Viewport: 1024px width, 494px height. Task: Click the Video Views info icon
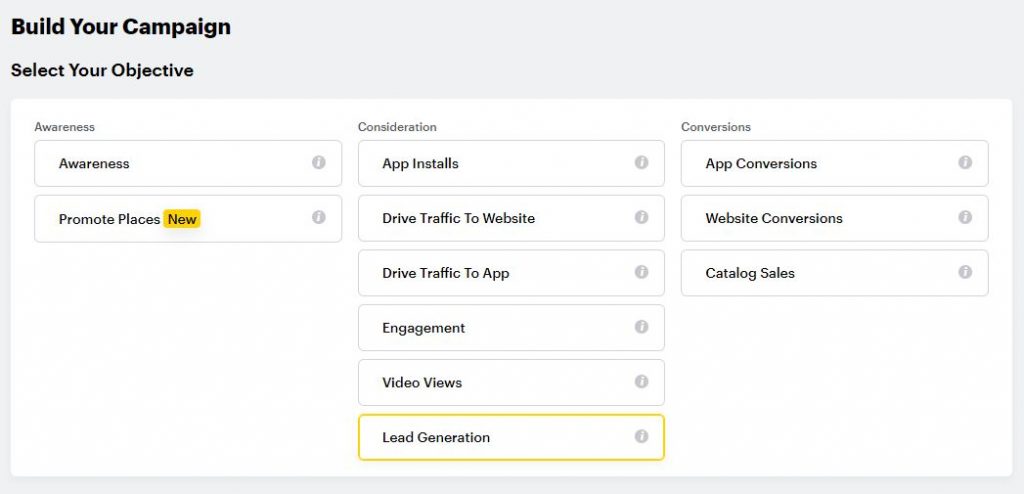point(641,382)
